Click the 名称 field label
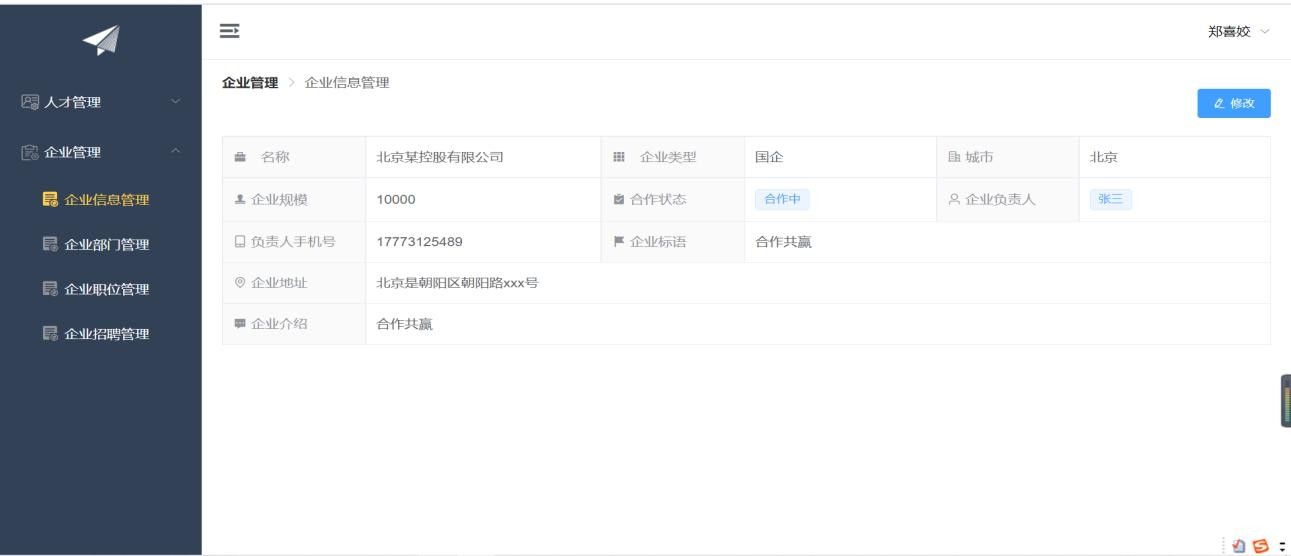The height and width of the screenshot is (556, 1291). pyautogui.click(x=276, y=157)
